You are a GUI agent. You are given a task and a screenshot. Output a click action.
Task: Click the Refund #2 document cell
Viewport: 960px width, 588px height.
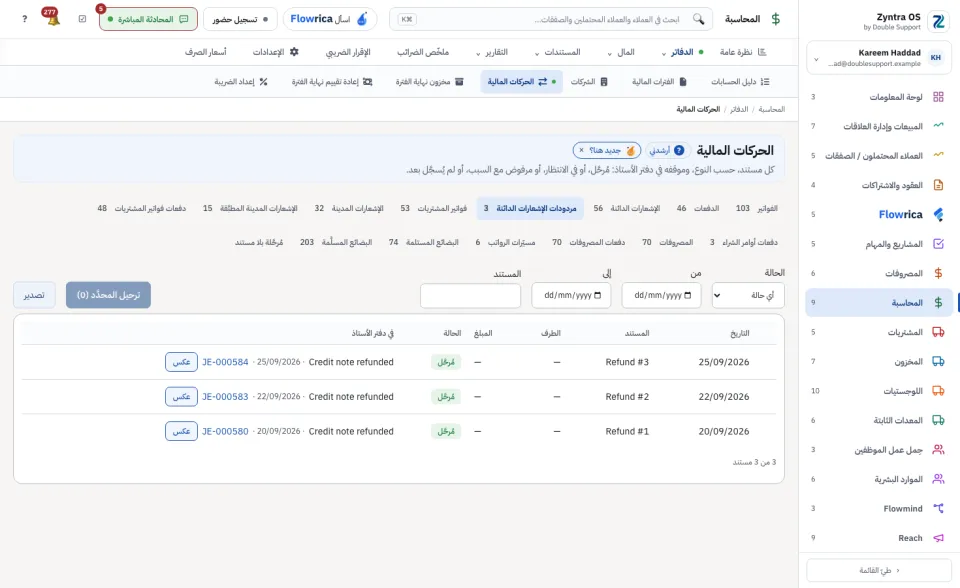click(627, 396)
